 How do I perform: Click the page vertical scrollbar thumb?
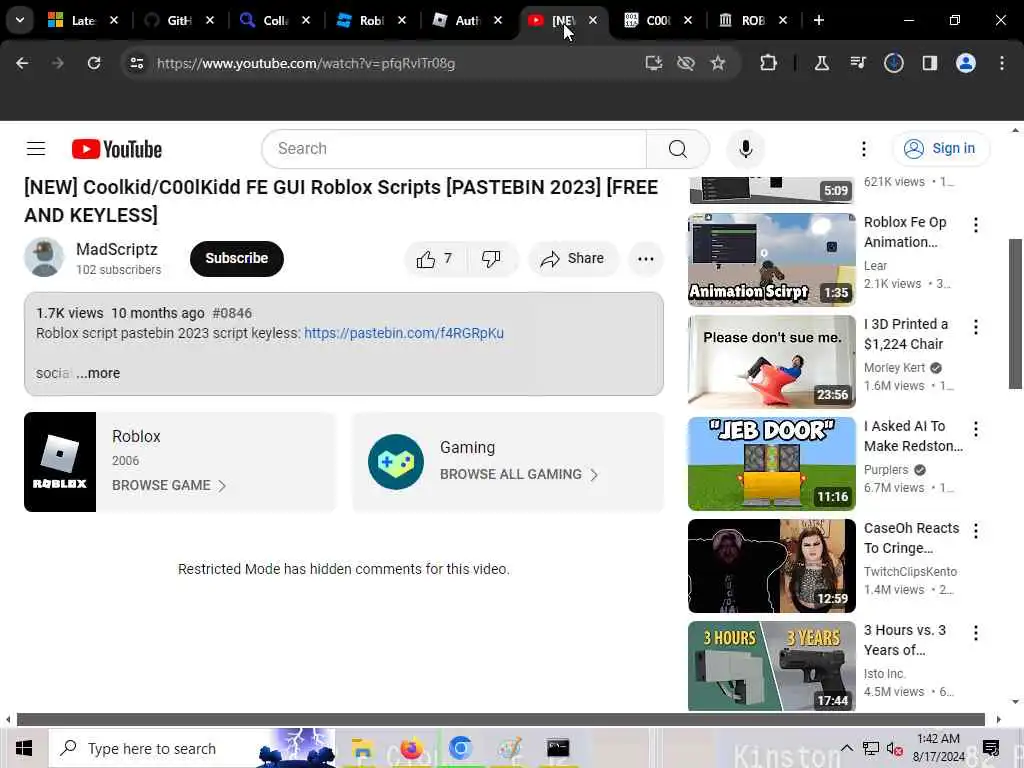(x=1015, y=314)
